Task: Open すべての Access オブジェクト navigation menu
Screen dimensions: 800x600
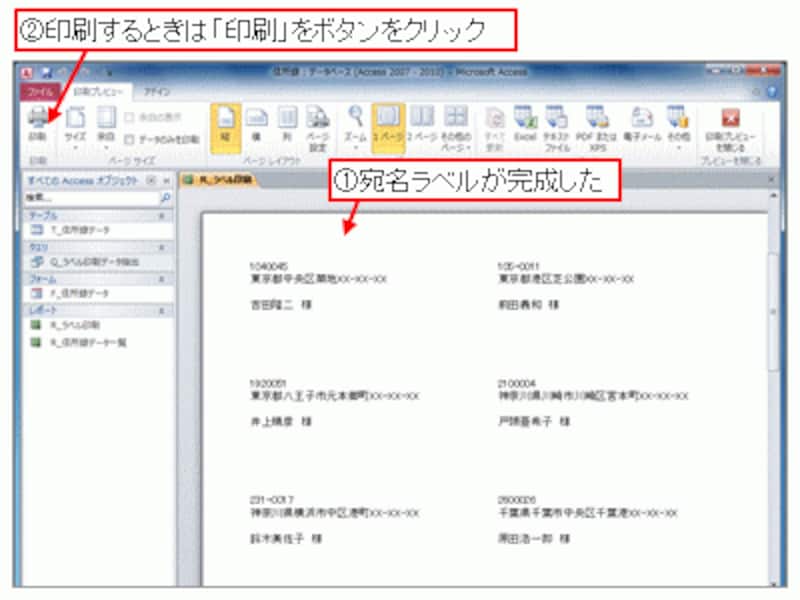Action: click(x=151, y=181)
